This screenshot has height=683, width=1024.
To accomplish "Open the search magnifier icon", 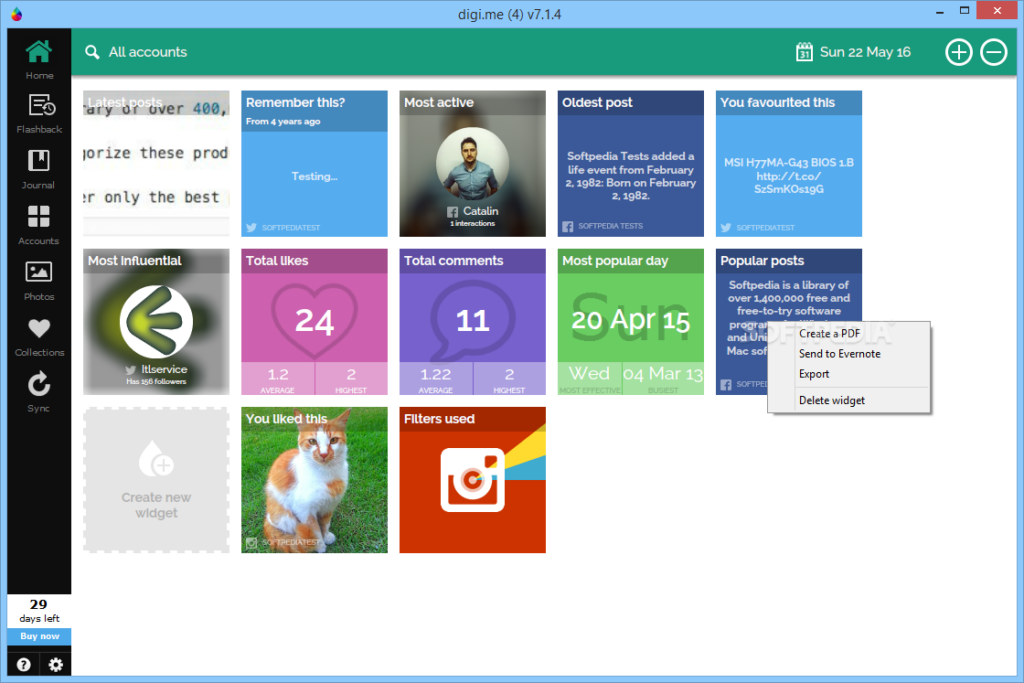I will [x=91, y=50].
